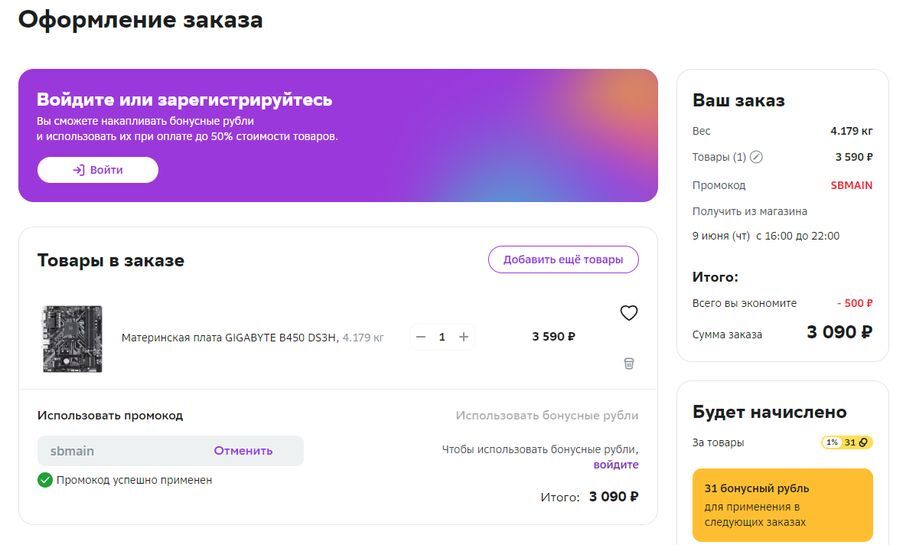This screenshot has width=903, height=545.
Task: Delete the item using trash icon
Action: click(628, 363)
